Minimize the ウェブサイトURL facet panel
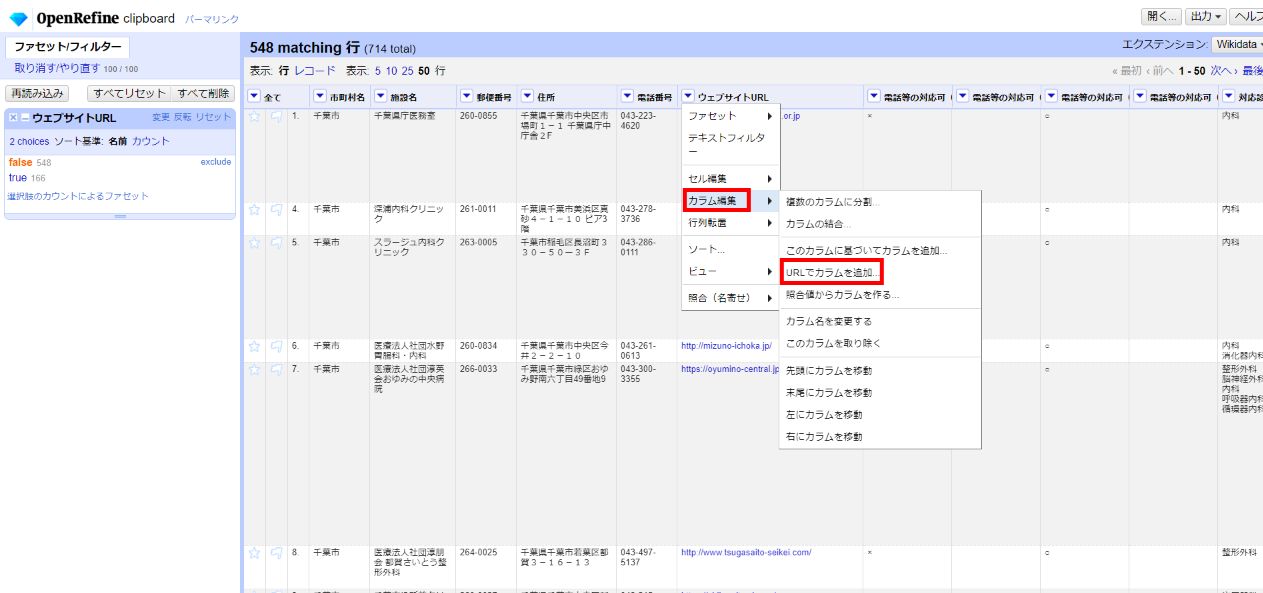 click(x=24, y=118)
